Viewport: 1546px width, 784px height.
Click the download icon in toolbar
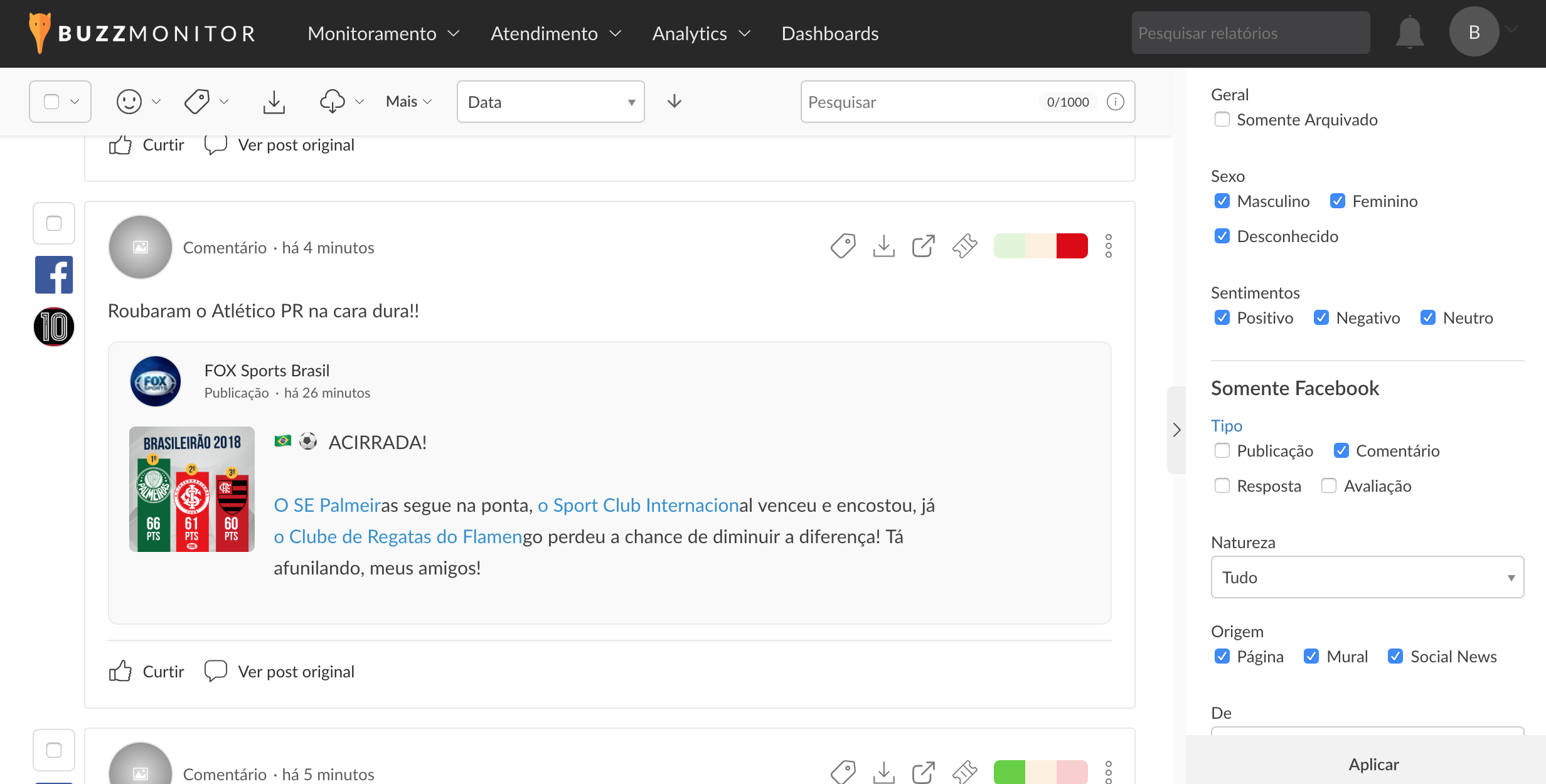tap(274, 102)
